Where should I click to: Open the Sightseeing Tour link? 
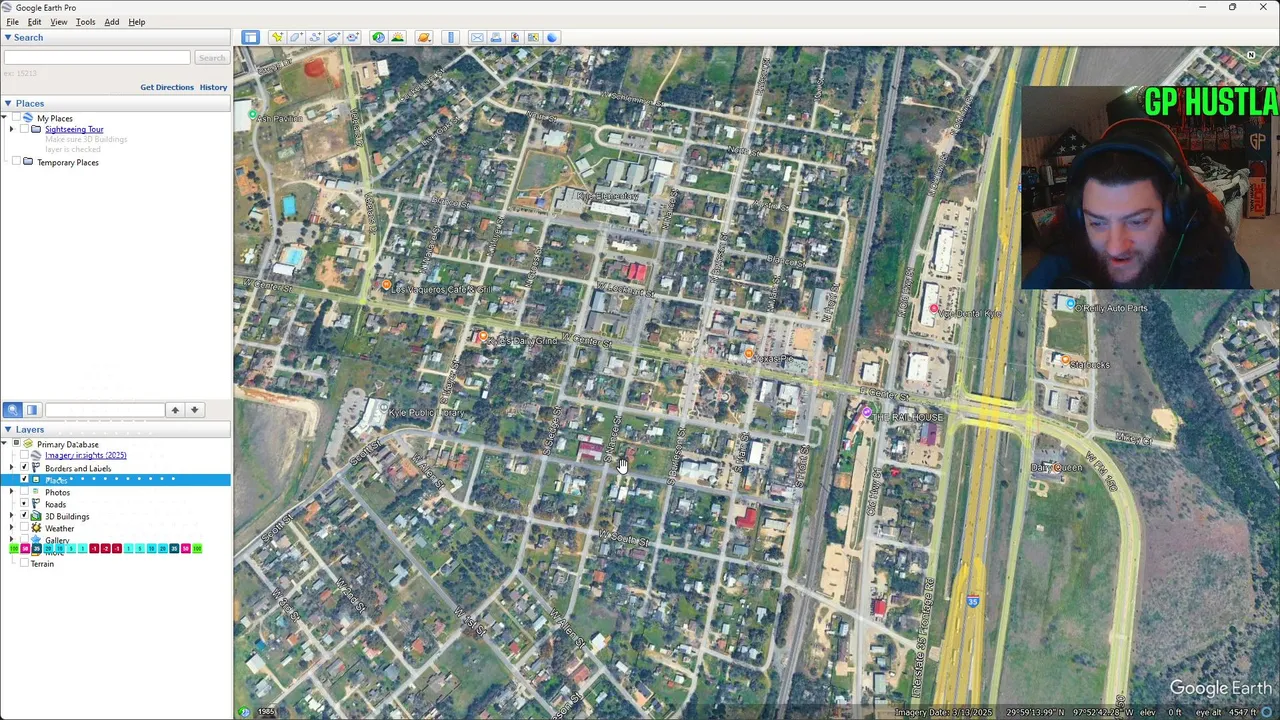point(74,129)
